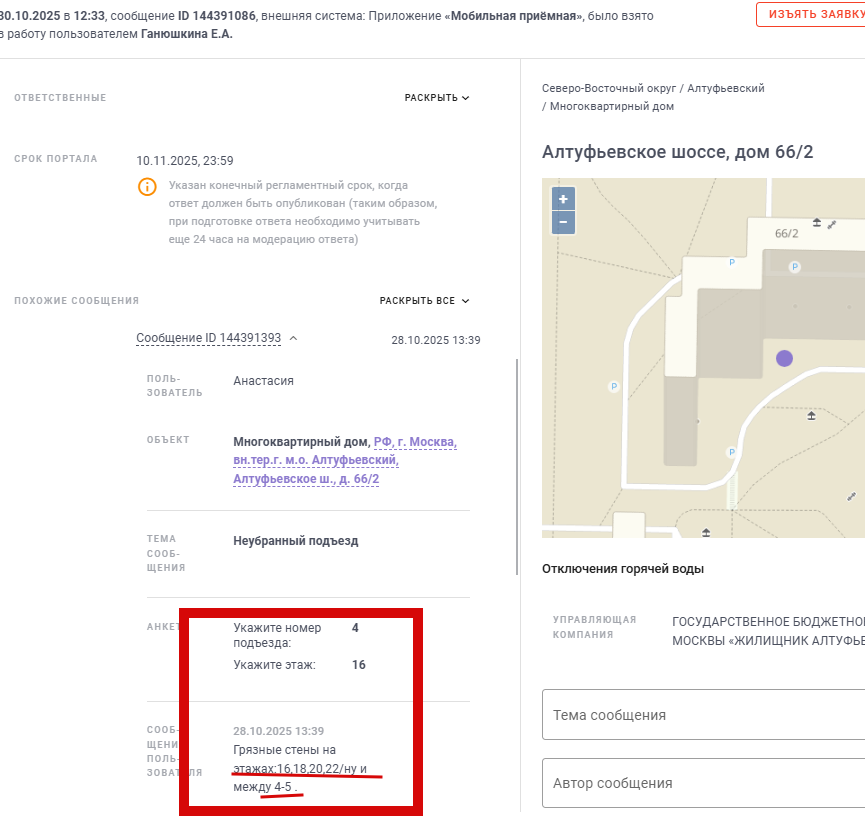Viewport: 865px width, 816px height.
Task: Collapse message using chevron next to ID 144391393
Action: click(x=293, y=338)
